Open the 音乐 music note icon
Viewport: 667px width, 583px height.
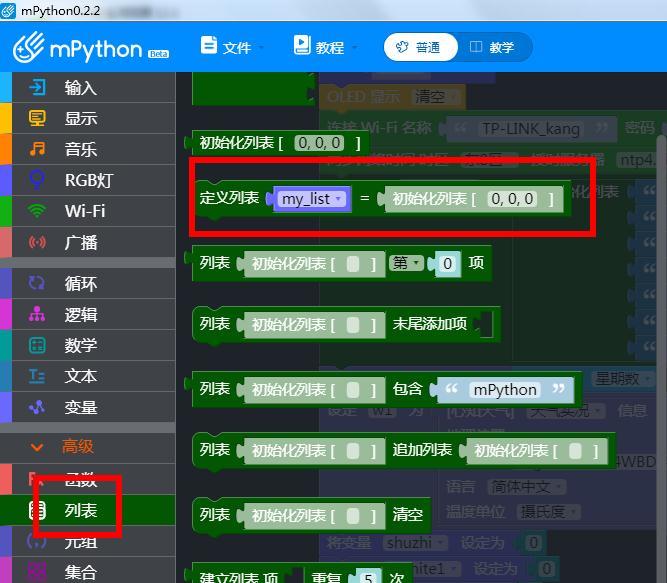(37, 149)
